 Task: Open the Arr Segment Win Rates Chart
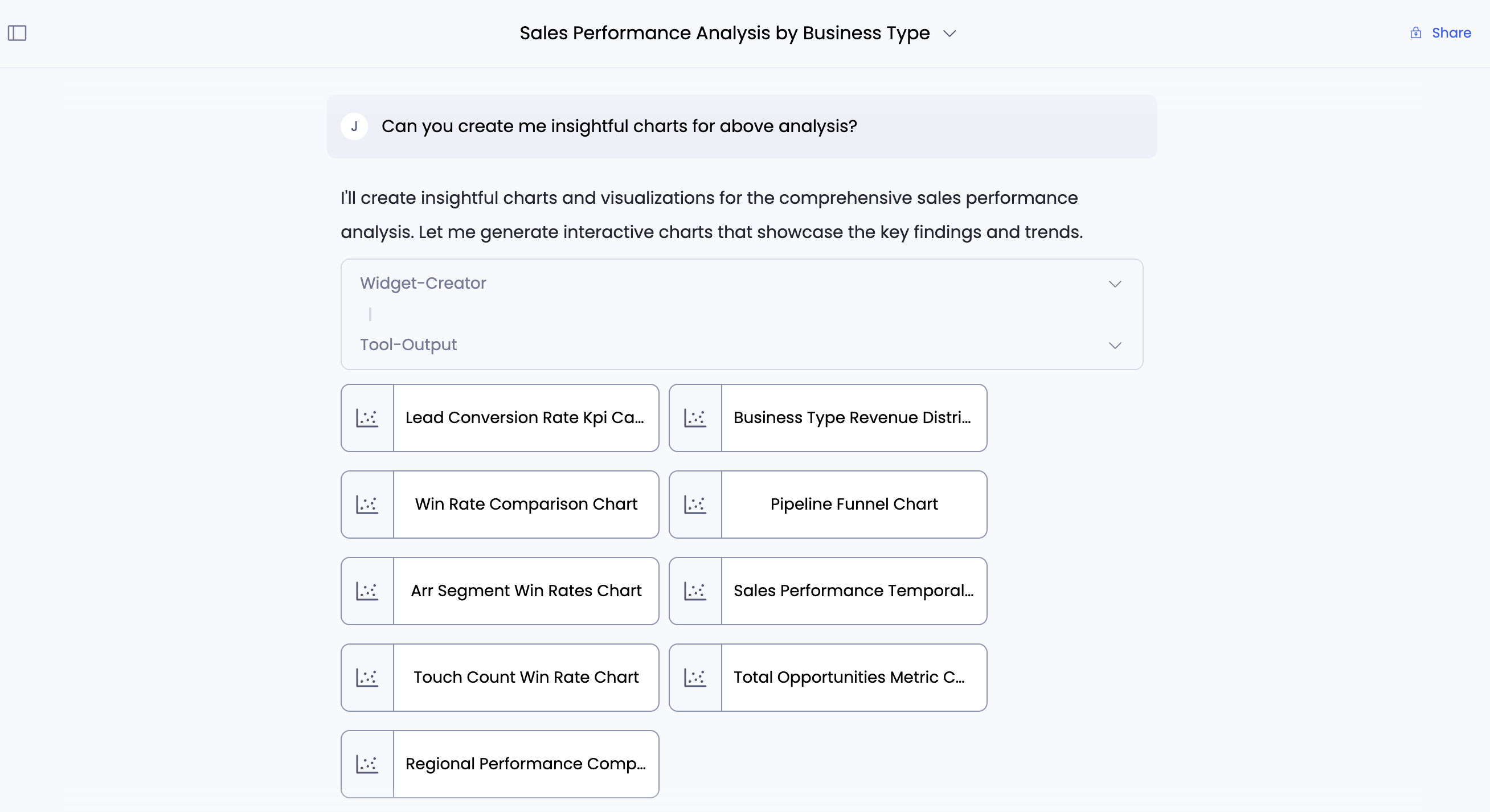point(526,591)
